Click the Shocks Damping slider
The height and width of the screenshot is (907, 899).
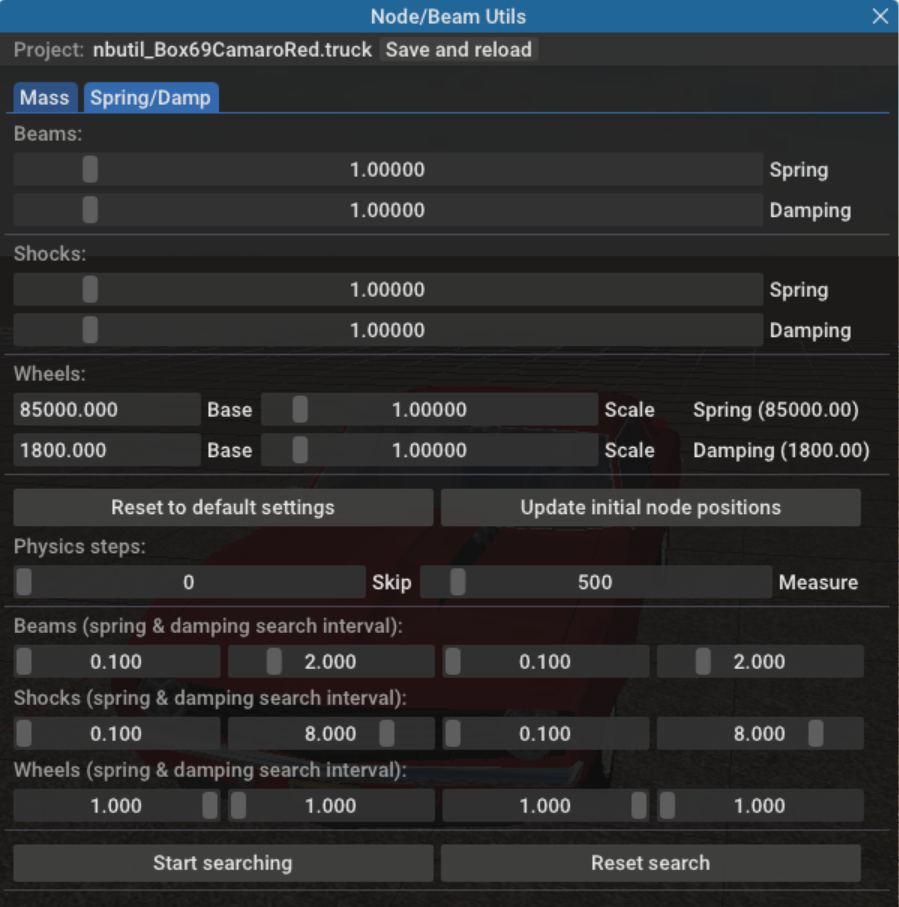(388, 331)
